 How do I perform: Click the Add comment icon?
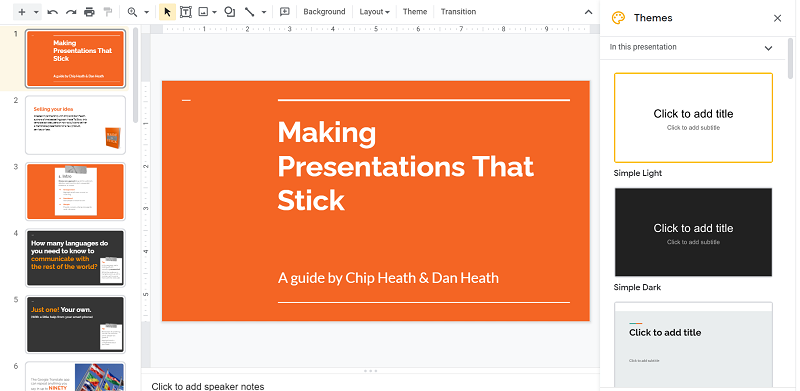pos(285,12)
